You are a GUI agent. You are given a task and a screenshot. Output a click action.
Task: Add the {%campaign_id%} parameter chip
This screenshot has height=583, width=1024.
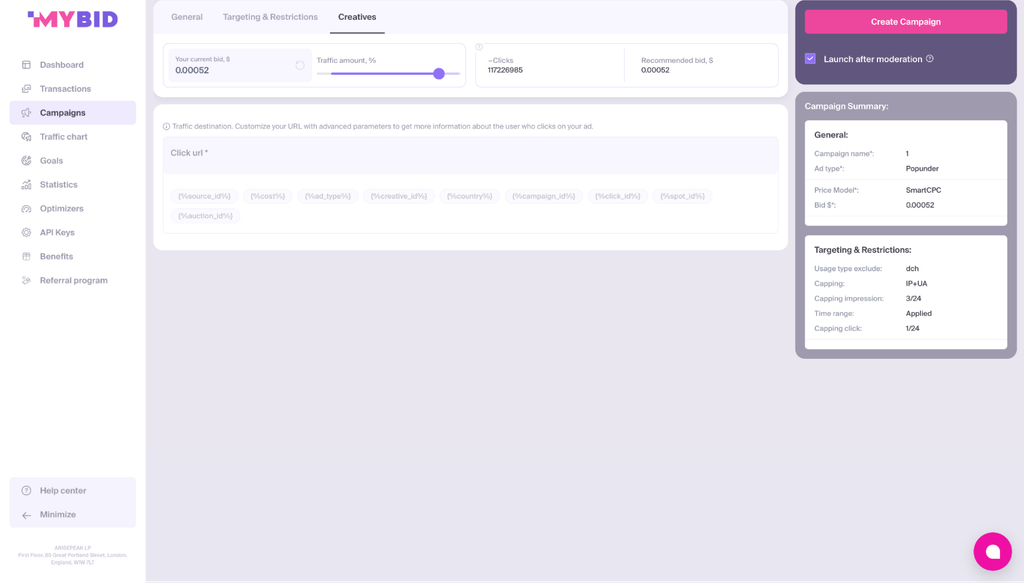pos(543,196)
